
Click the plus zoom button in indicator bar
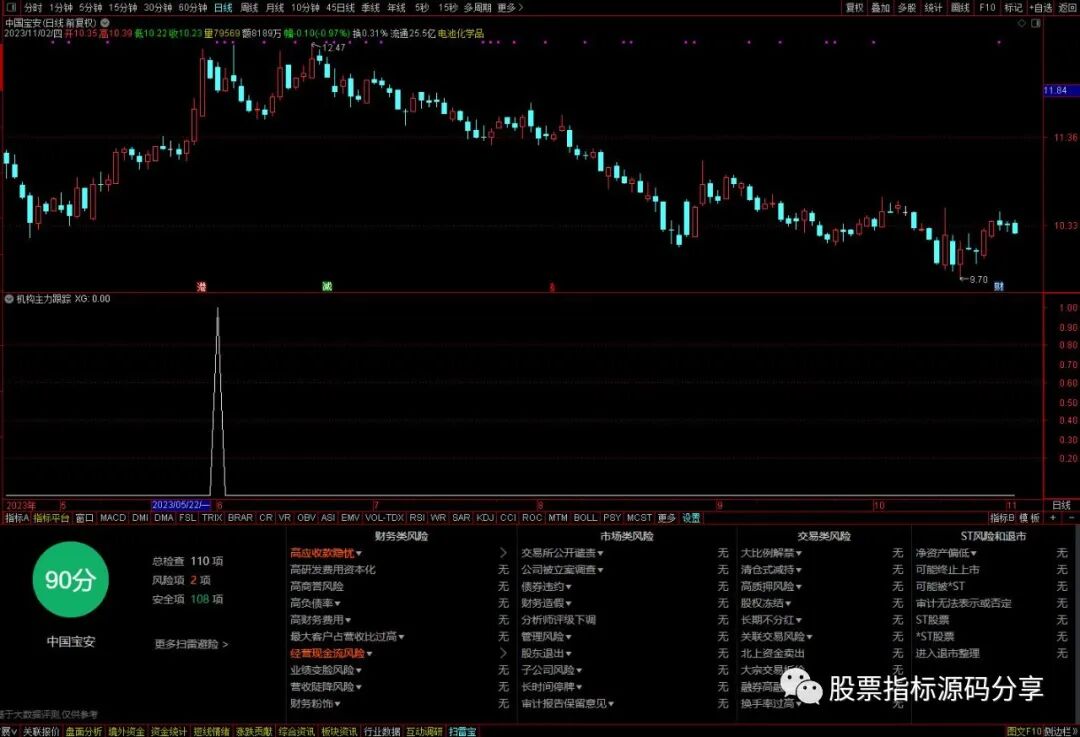click(x=1052, y=517)
